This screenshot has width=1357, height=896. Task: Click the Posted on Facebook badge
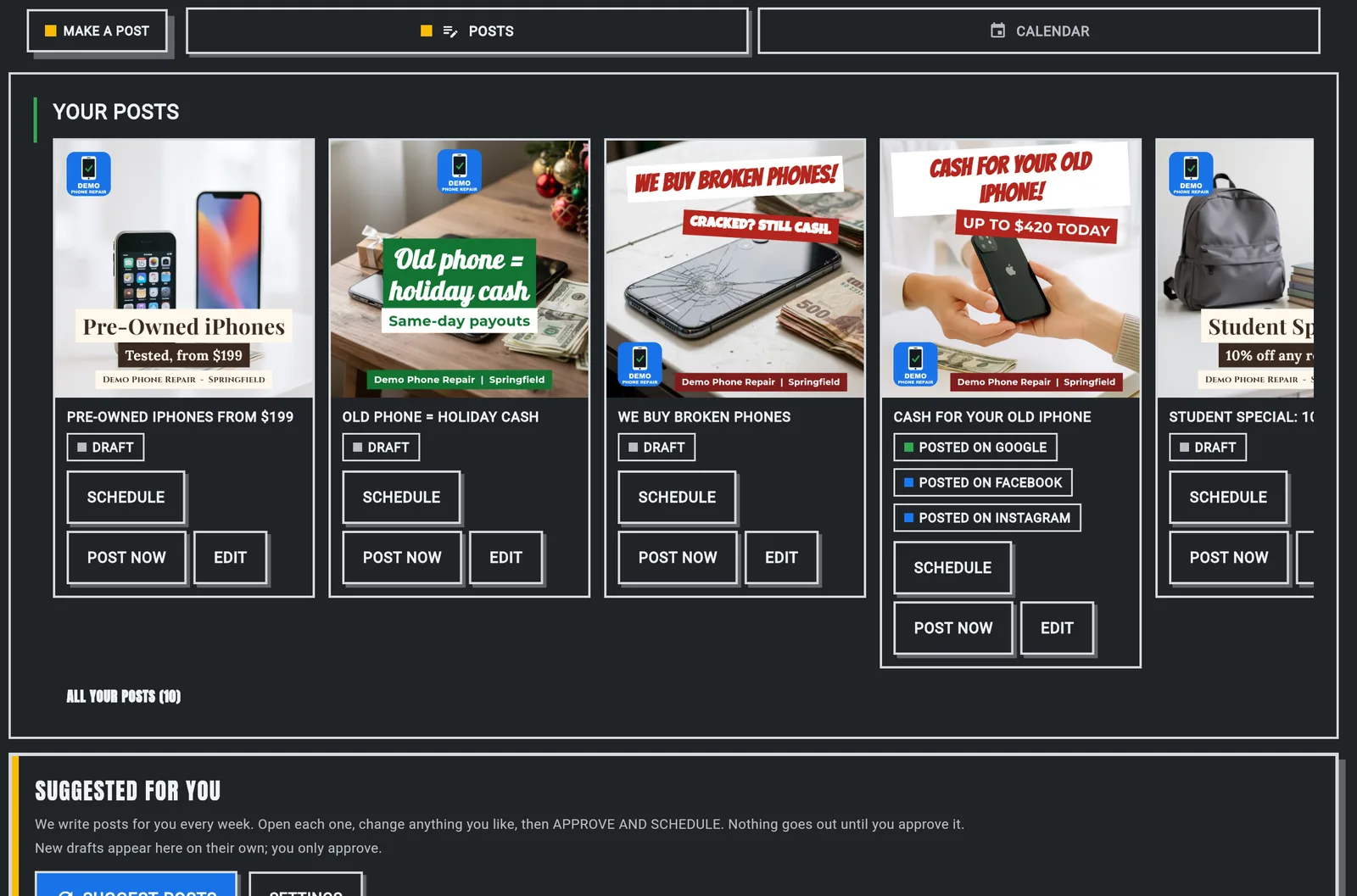(x=983, y=482)
